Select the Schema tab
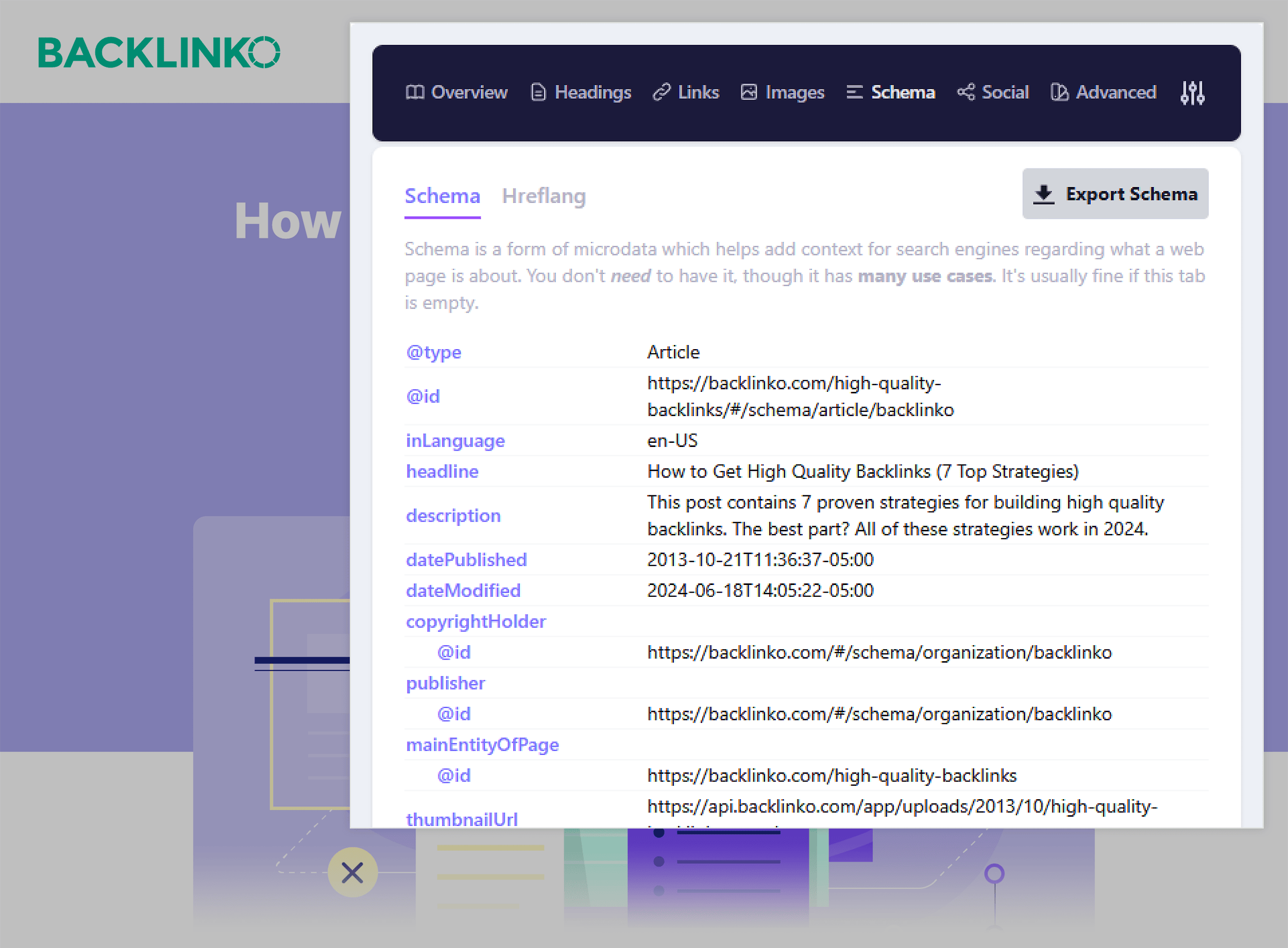 click(443, 196)
